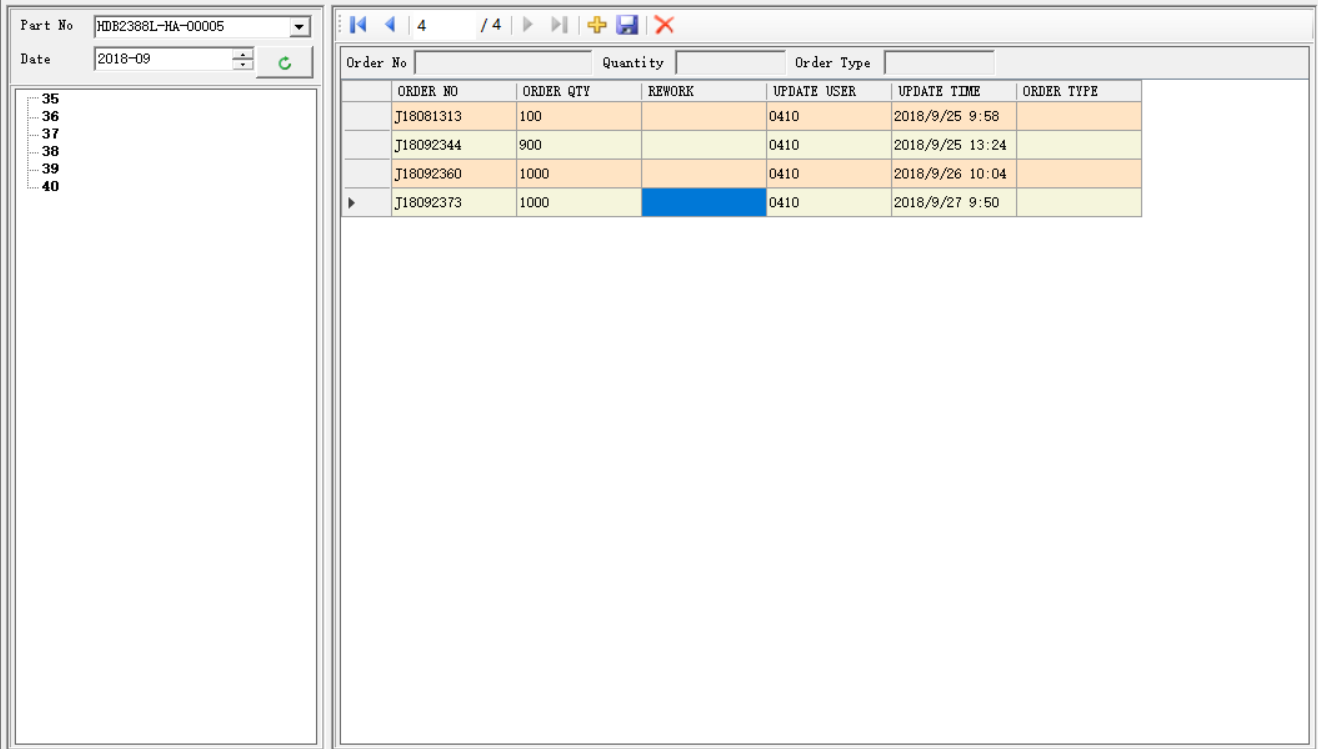Screen dimensions: 1318x749
Task: Delete record with the red X icon
Action: click(x=663, y=25)
